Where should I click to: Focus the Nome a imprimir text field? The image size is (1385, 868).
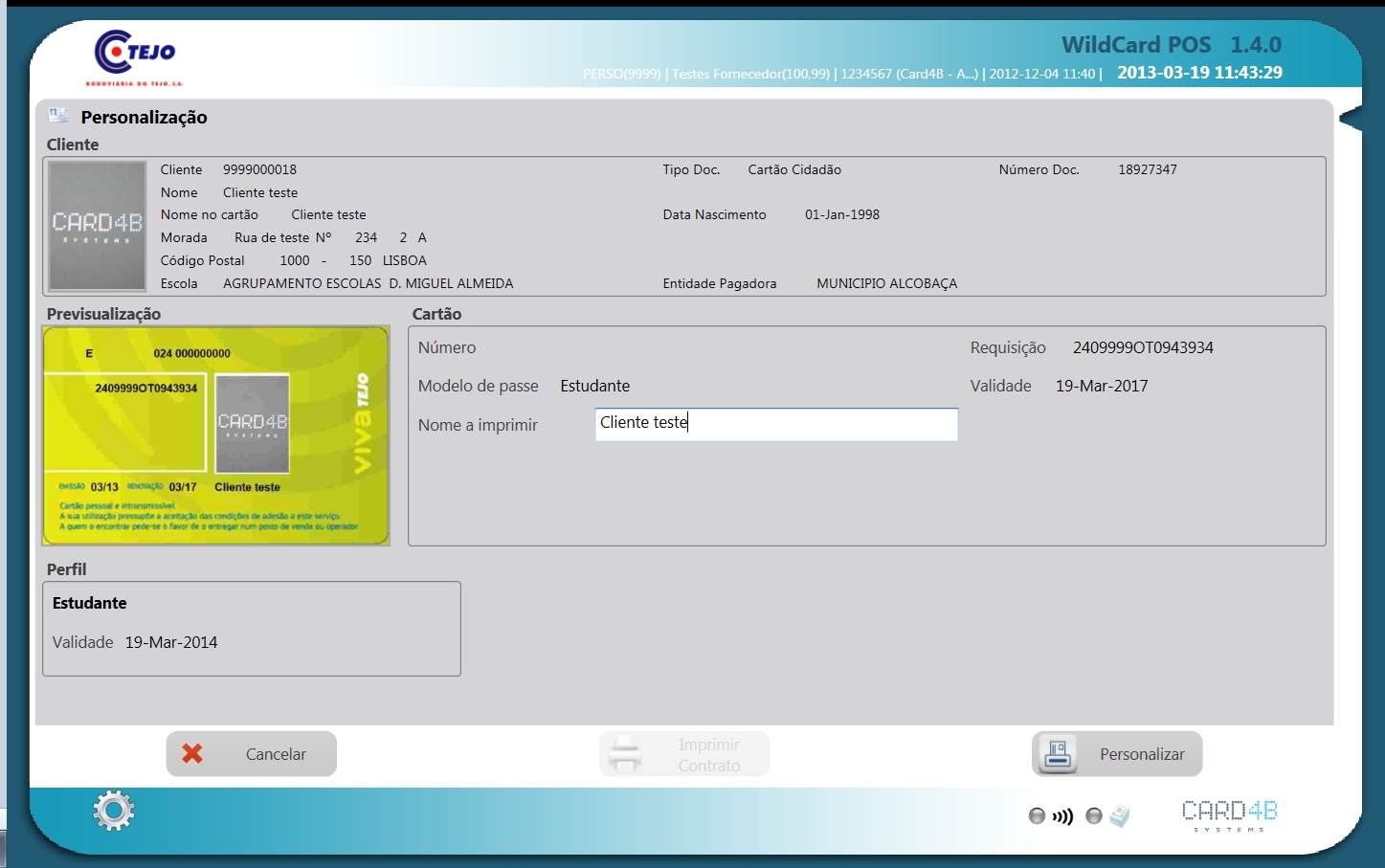(775, 424)
